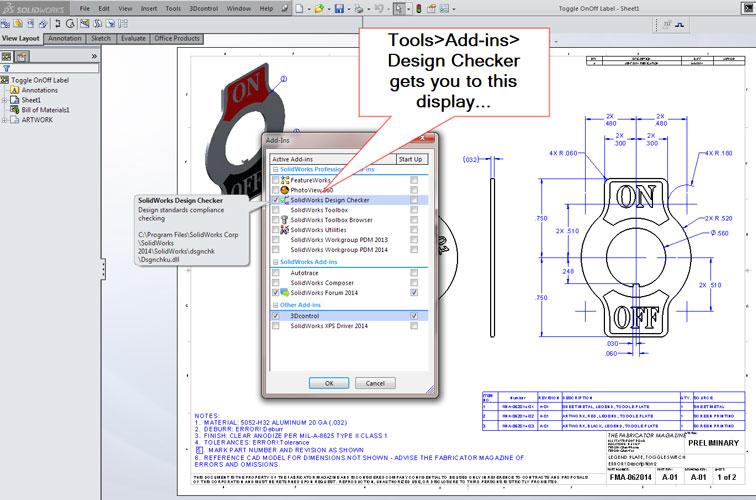The width and height of the screenshot is (756, 500).
Task: Uncheck SolidWorks Forum 2014 Start Up checkbox
Action: click(x=414, y=293)
